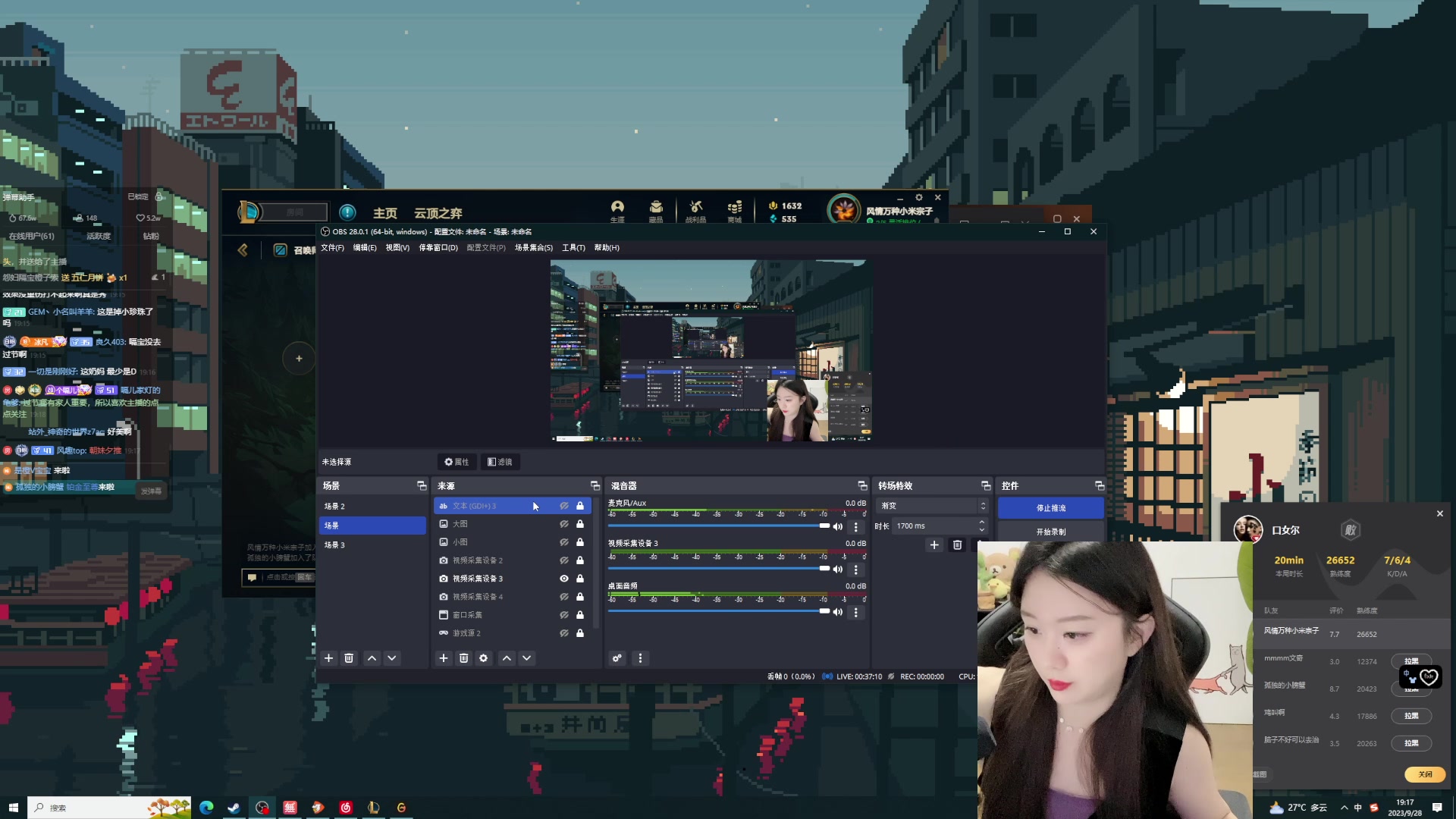
Task: Show the 窗口采集 source
Action: (564, 615)
